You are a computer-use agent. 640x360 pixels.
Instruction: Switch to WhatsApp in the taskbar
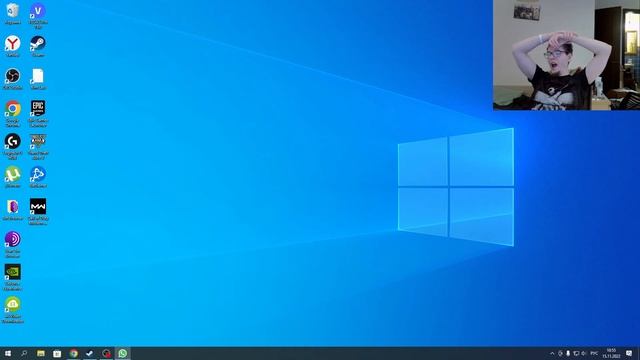[122, 353]
